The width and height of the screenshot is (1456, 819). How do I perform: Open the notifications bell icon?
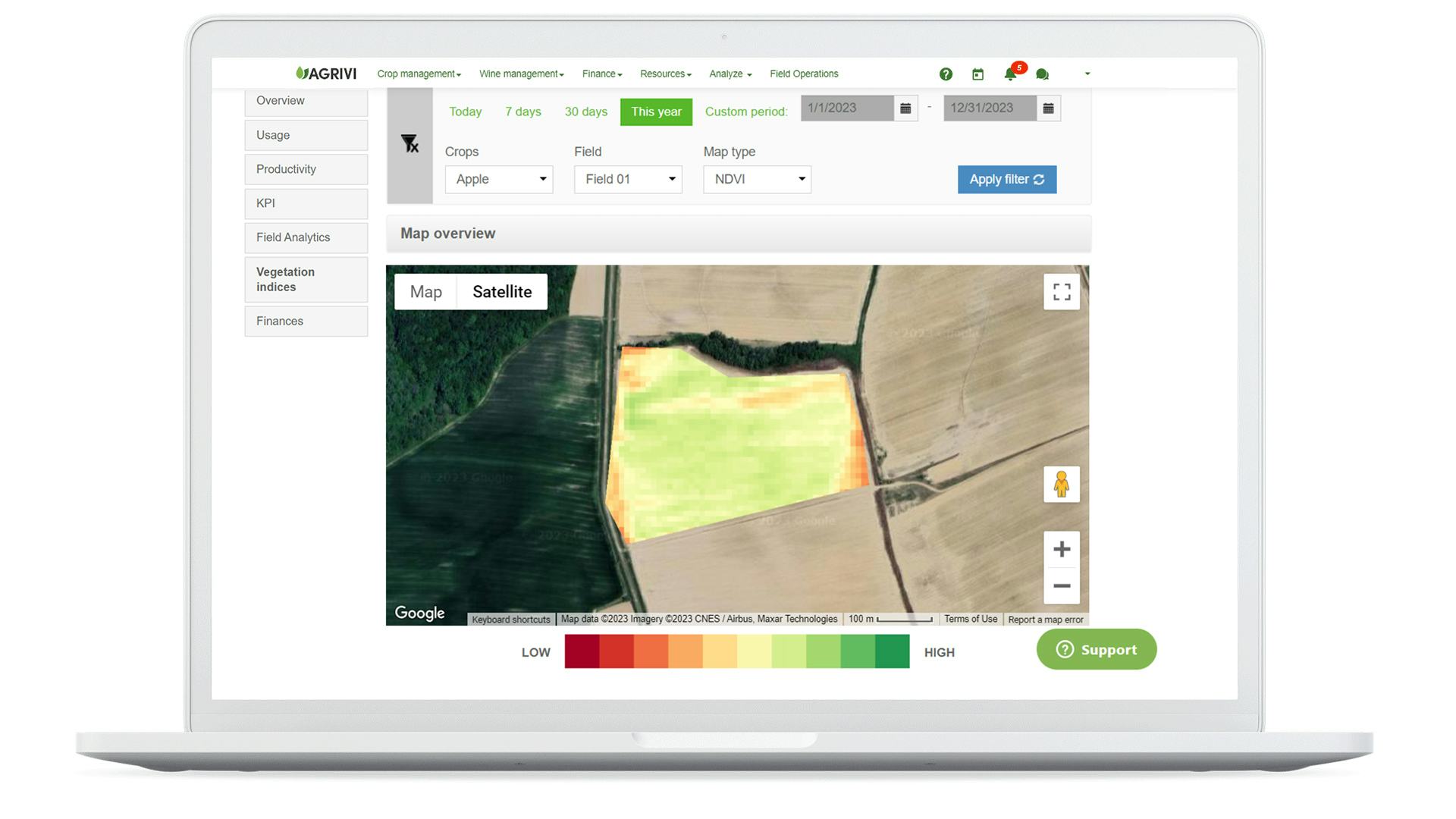(1010, 74)
